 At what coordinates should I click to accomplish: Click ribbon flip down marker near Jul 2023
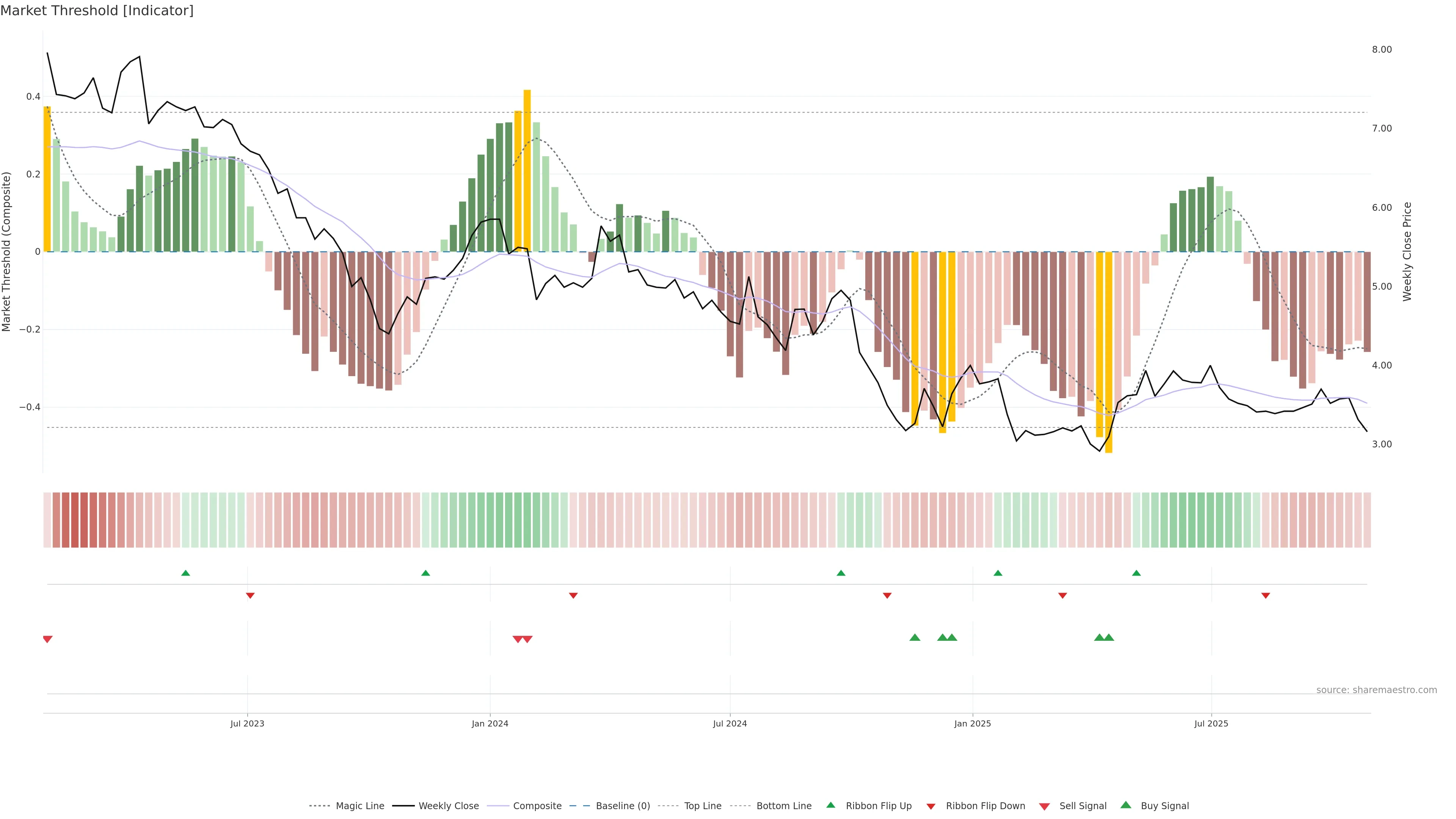pyautogui.click(x=250, y=596)
